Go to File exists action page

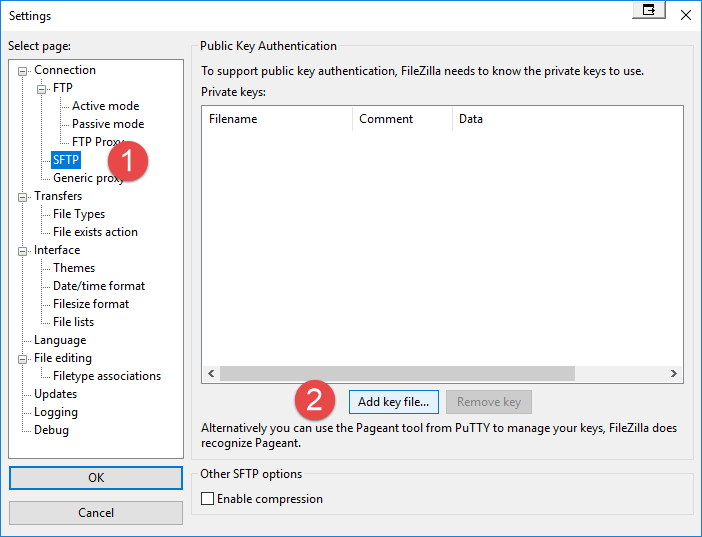95,232
